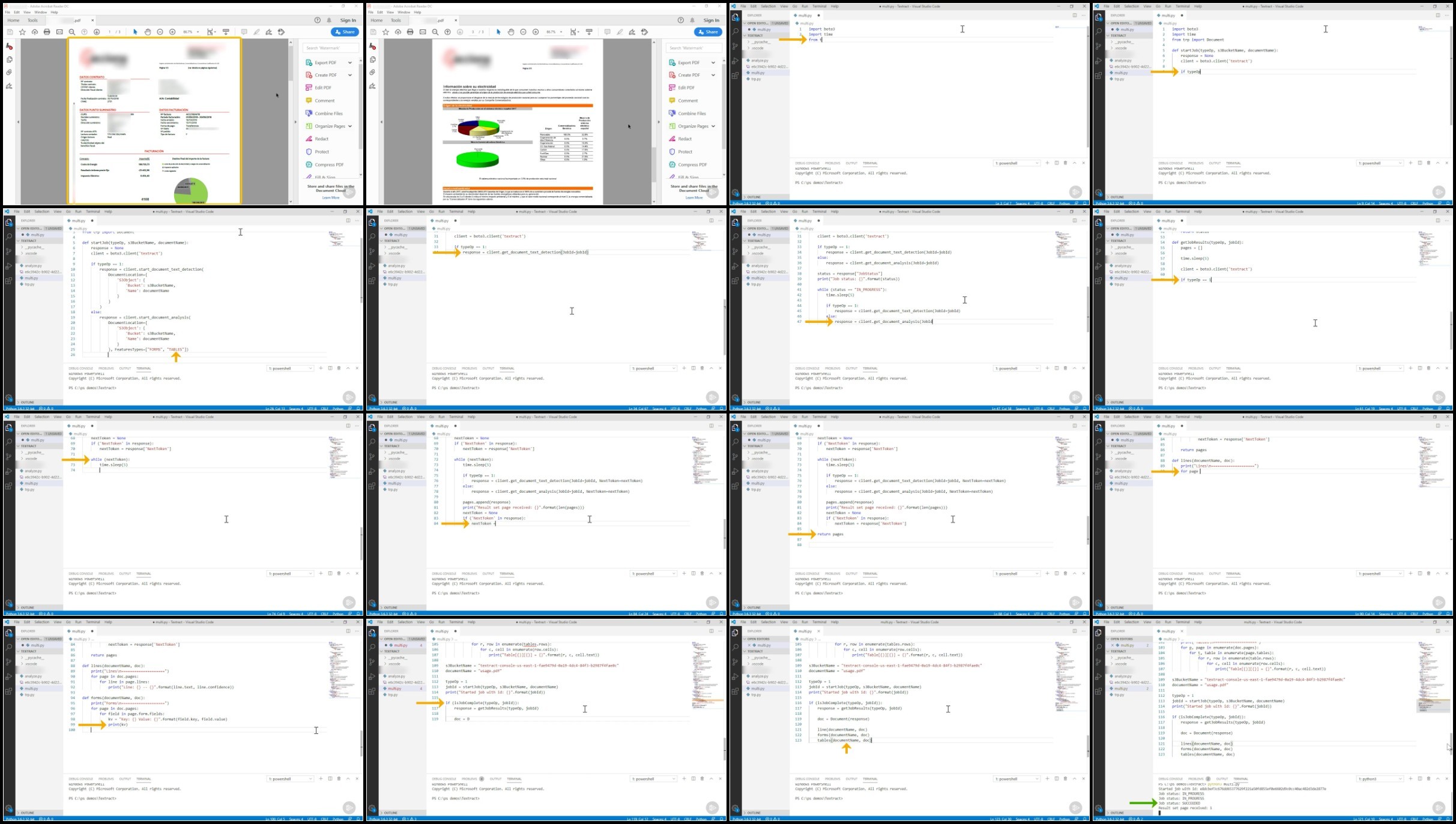Screen dimensions: 1456x824
Task: In VS Code python3-terminal window, toggle maximized panel chevron
Action: 1437,779
